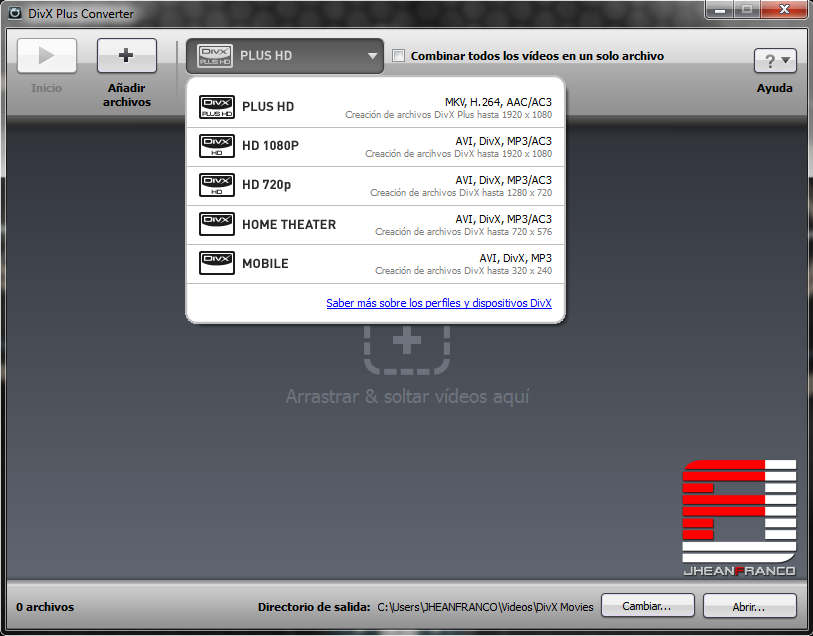Click 'Creación de archivos DivX hasta 320 x 240'

click(464, 271)
